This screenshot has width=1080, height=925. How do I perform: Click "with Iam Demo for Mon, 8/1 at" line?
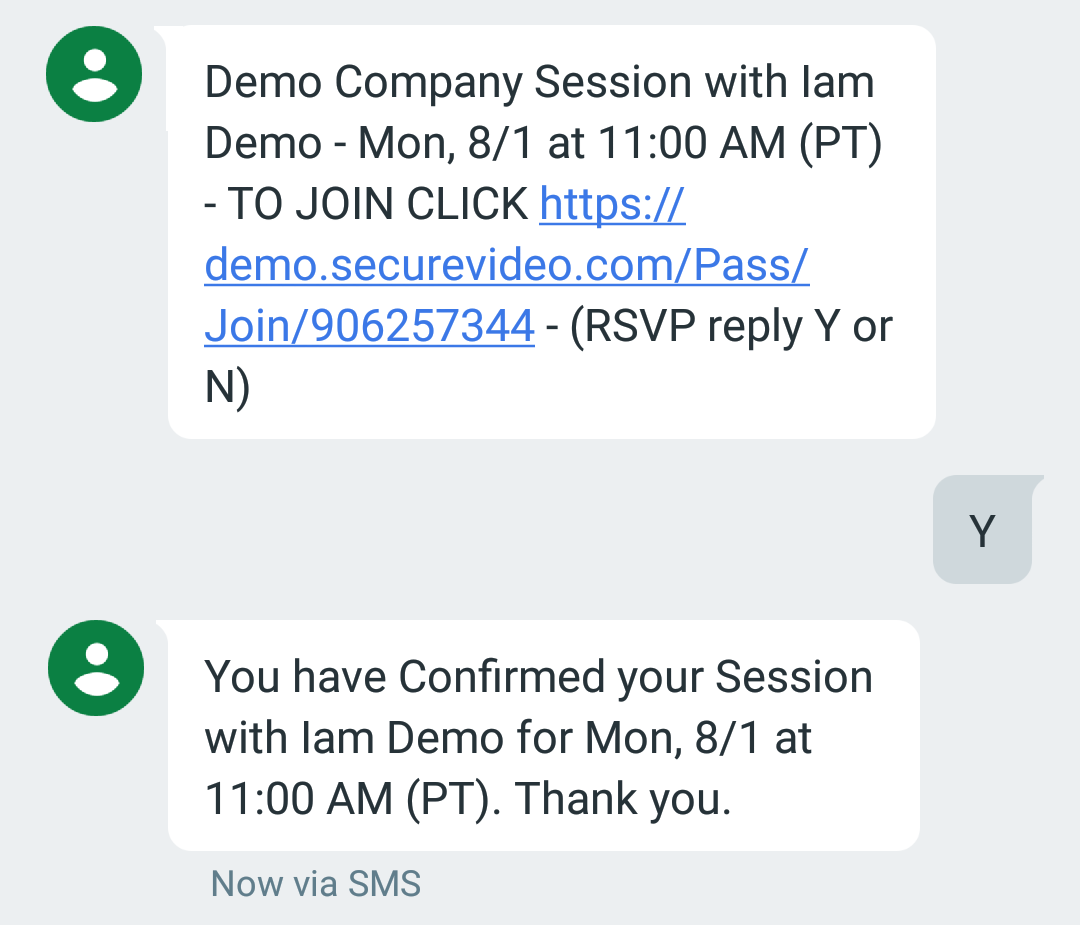(x=508, y=738)
